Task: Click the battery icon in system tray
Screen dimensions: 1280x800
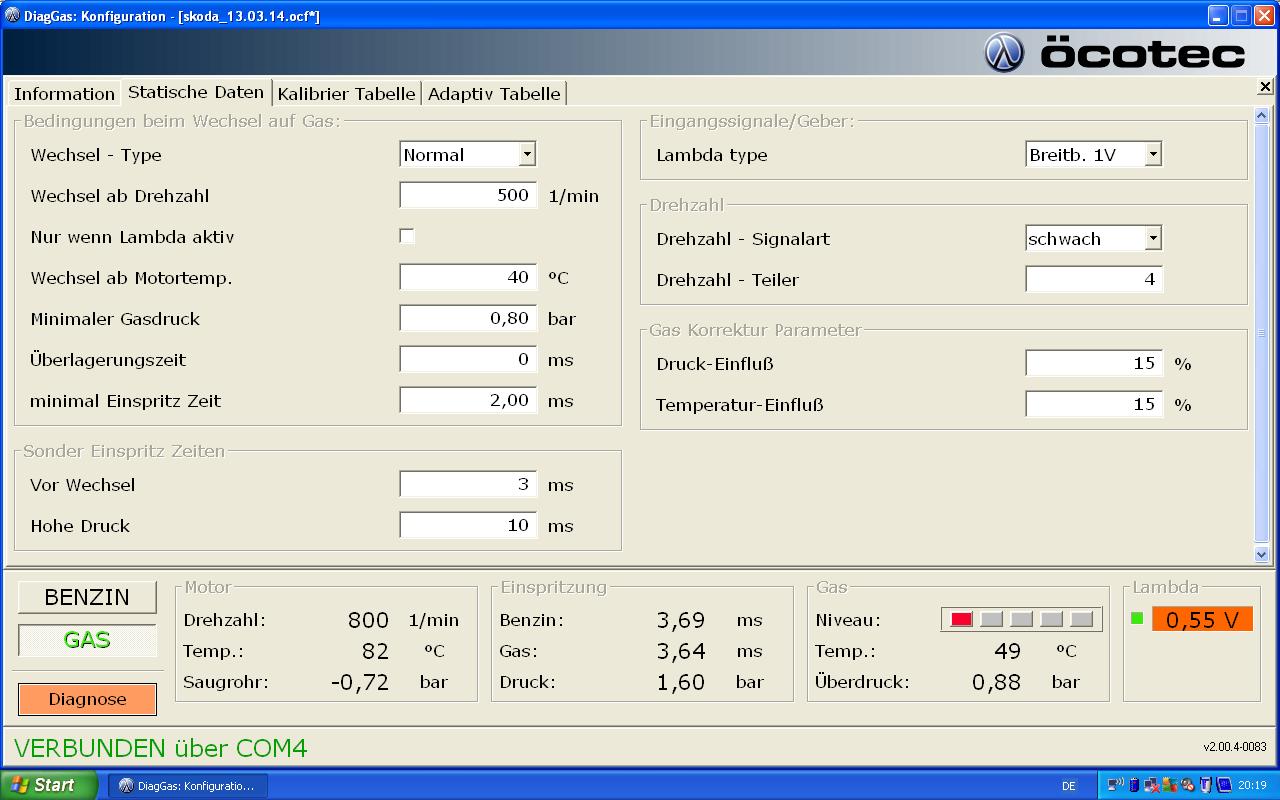Action: click(1133, 785)
